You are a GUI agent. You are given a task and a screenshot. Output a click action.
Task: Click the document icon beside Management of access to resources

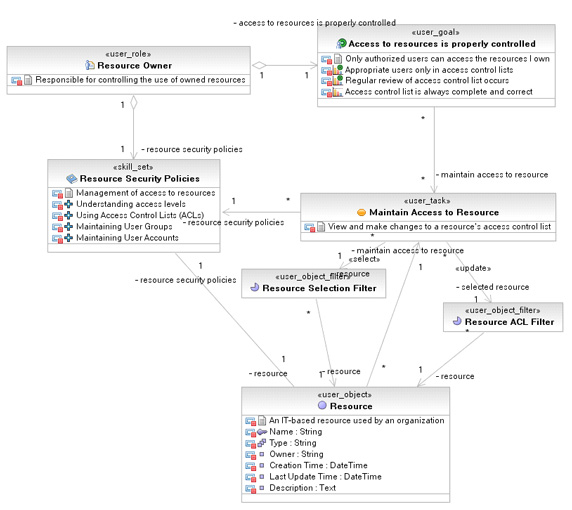(x=69, y=193)
